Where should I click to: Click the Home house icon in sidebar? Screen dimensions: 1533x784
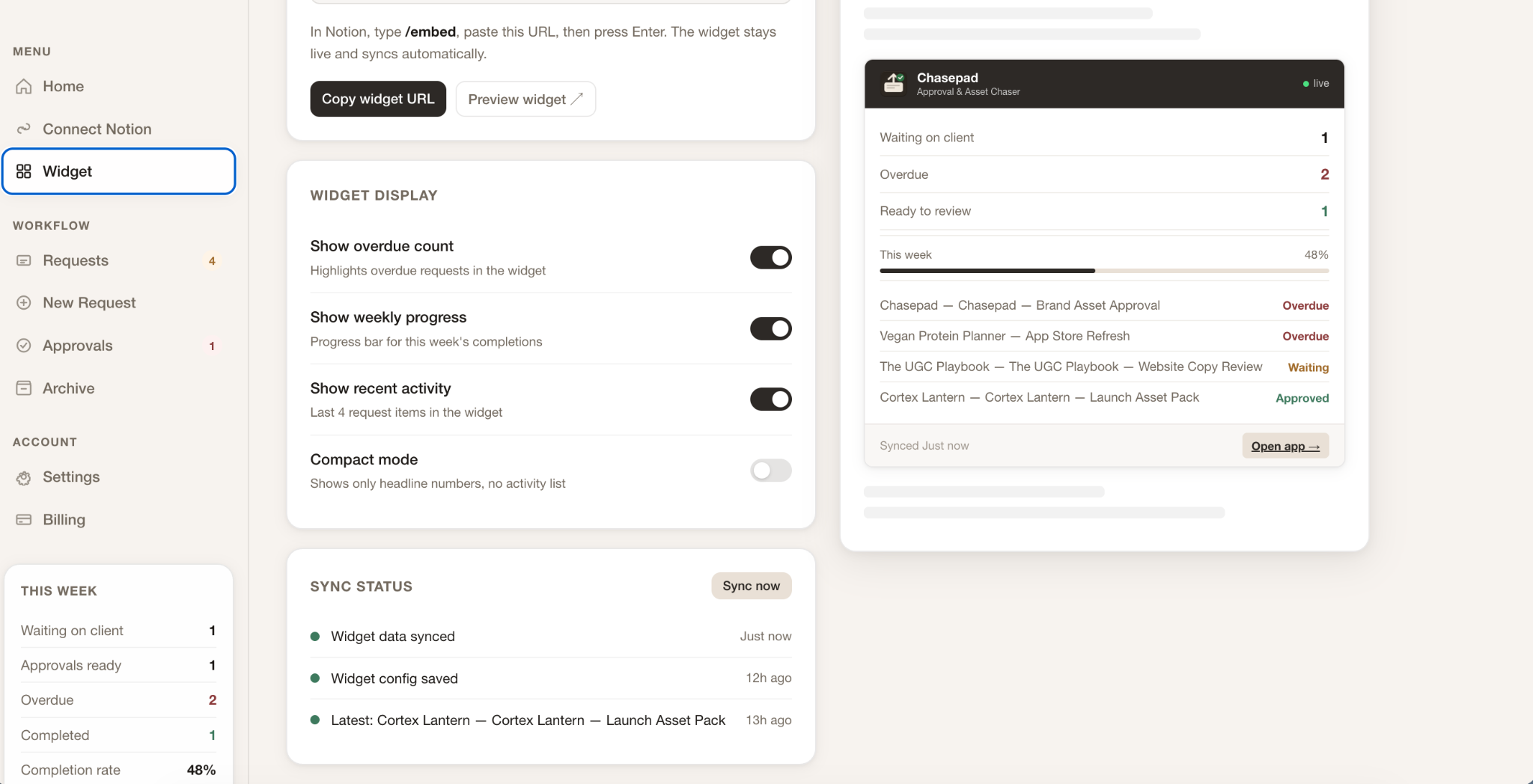pos(24,86)
